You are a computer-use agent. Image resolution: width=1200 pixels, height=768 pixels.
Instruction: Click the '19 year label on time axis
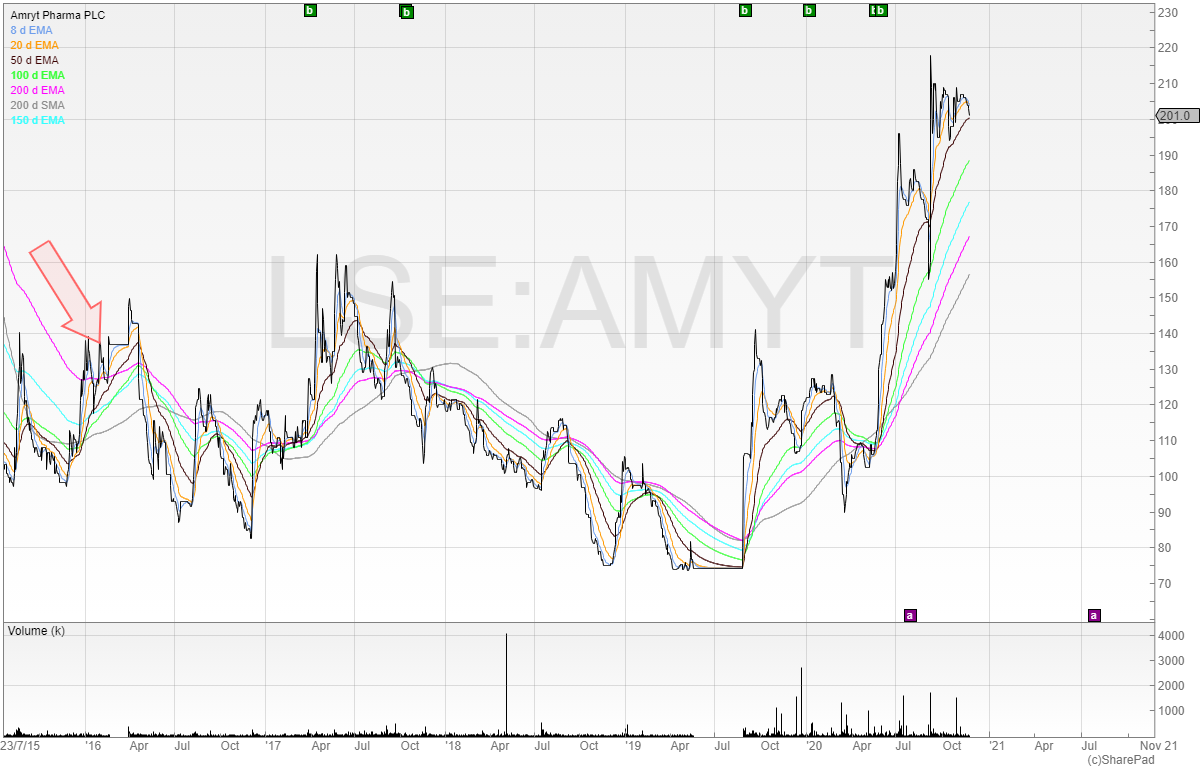[632, 745]
